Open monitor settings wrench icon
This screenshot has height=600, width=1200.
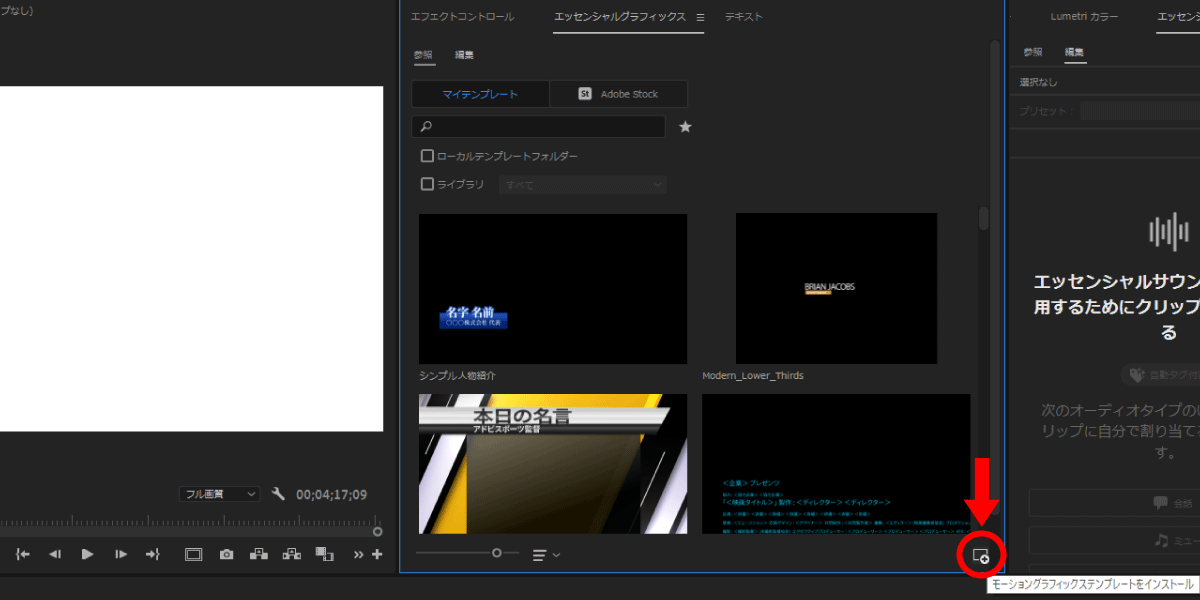click(x=279, y=494)
